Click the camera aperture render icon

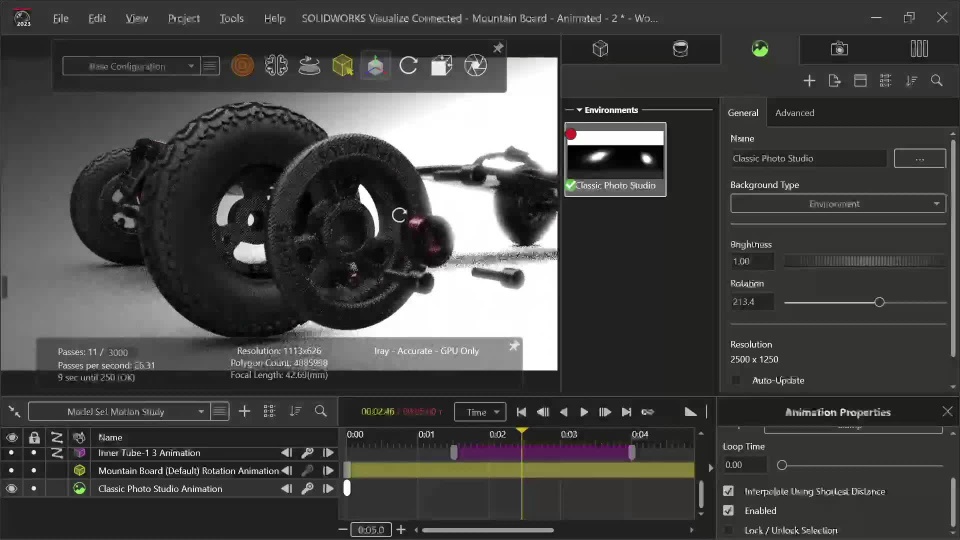[x=476, y=66]
